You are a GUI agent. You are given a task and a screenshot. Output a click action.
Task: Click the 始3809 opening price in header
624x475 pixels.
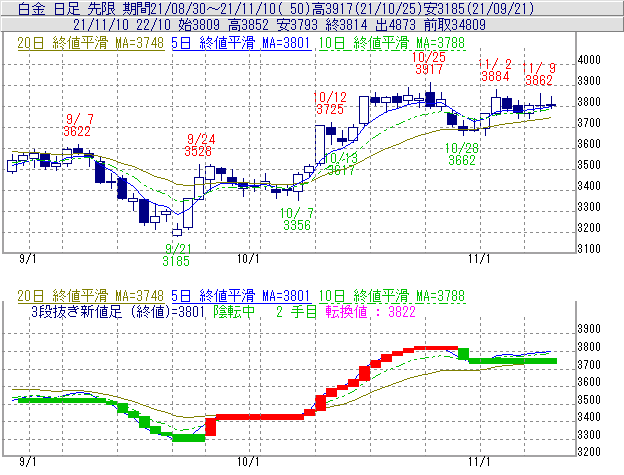[x=199, y=25]
